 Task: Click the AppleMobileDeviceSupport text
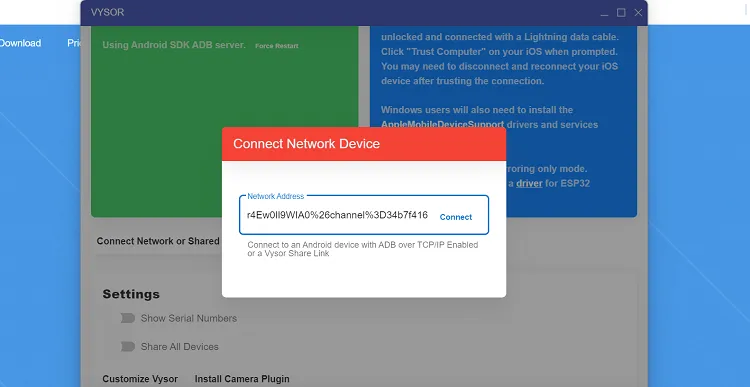442,125
